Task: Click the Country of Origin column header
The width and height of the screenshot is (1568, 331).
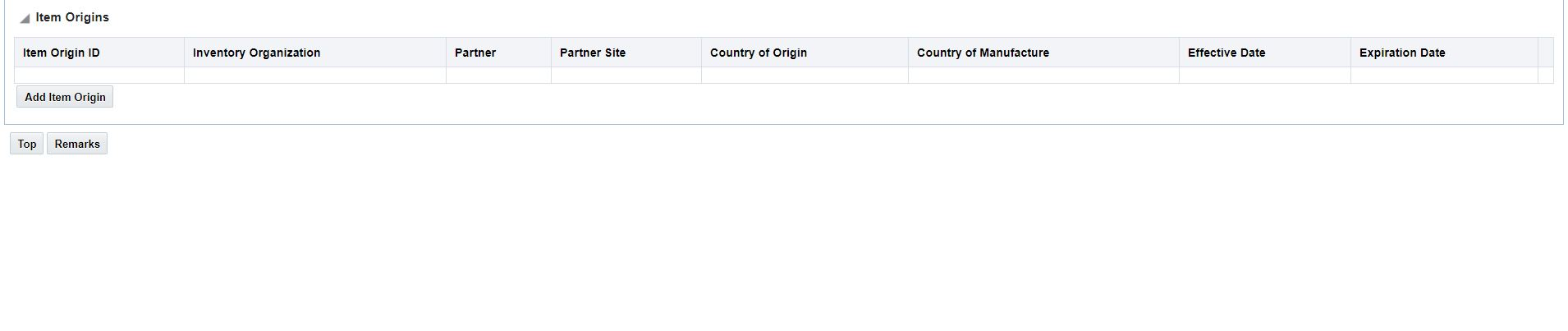Action: (759, 53)
